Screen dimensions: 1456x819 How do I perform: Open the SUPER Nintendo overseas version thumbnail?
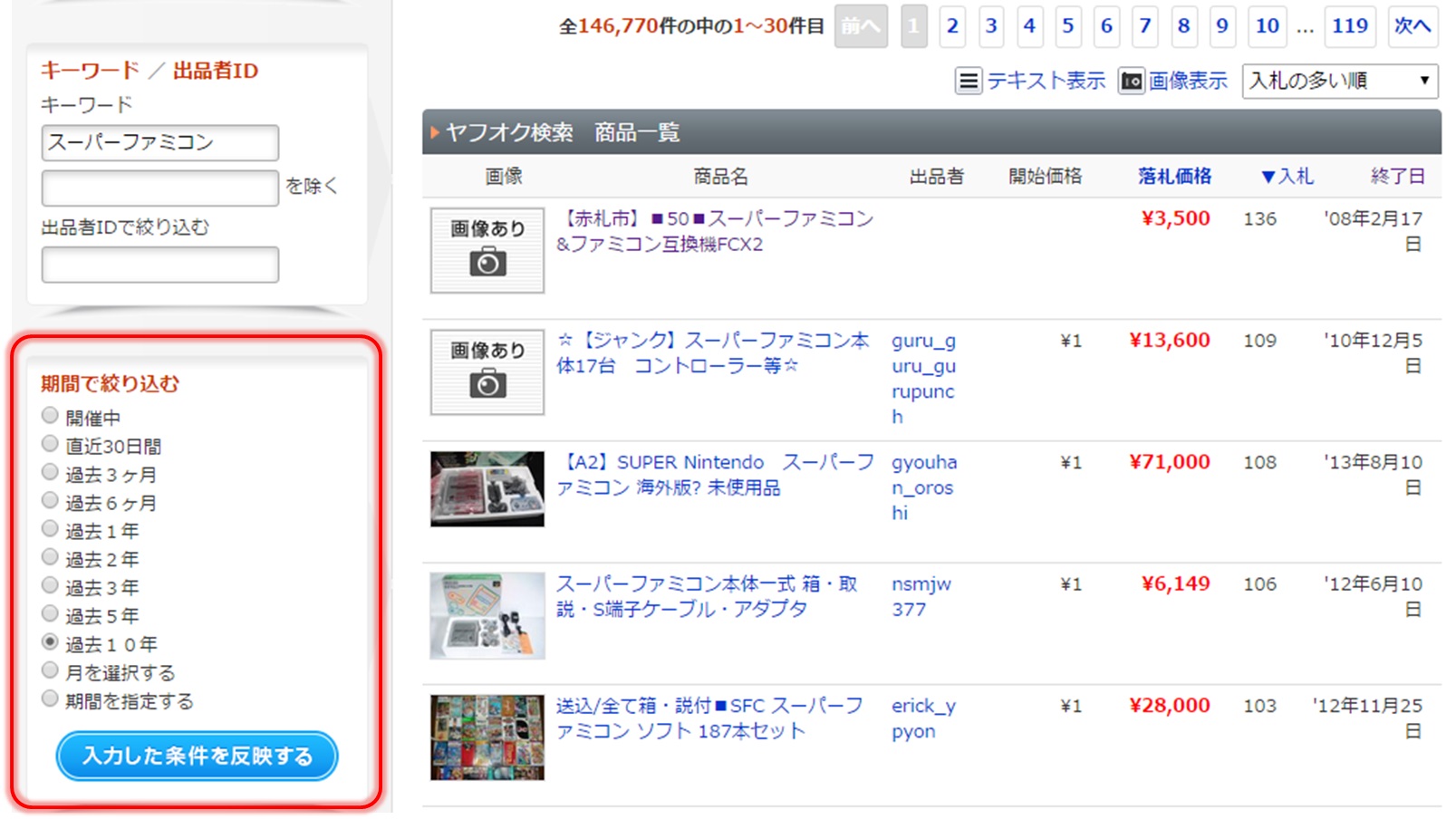pos(487,489)
